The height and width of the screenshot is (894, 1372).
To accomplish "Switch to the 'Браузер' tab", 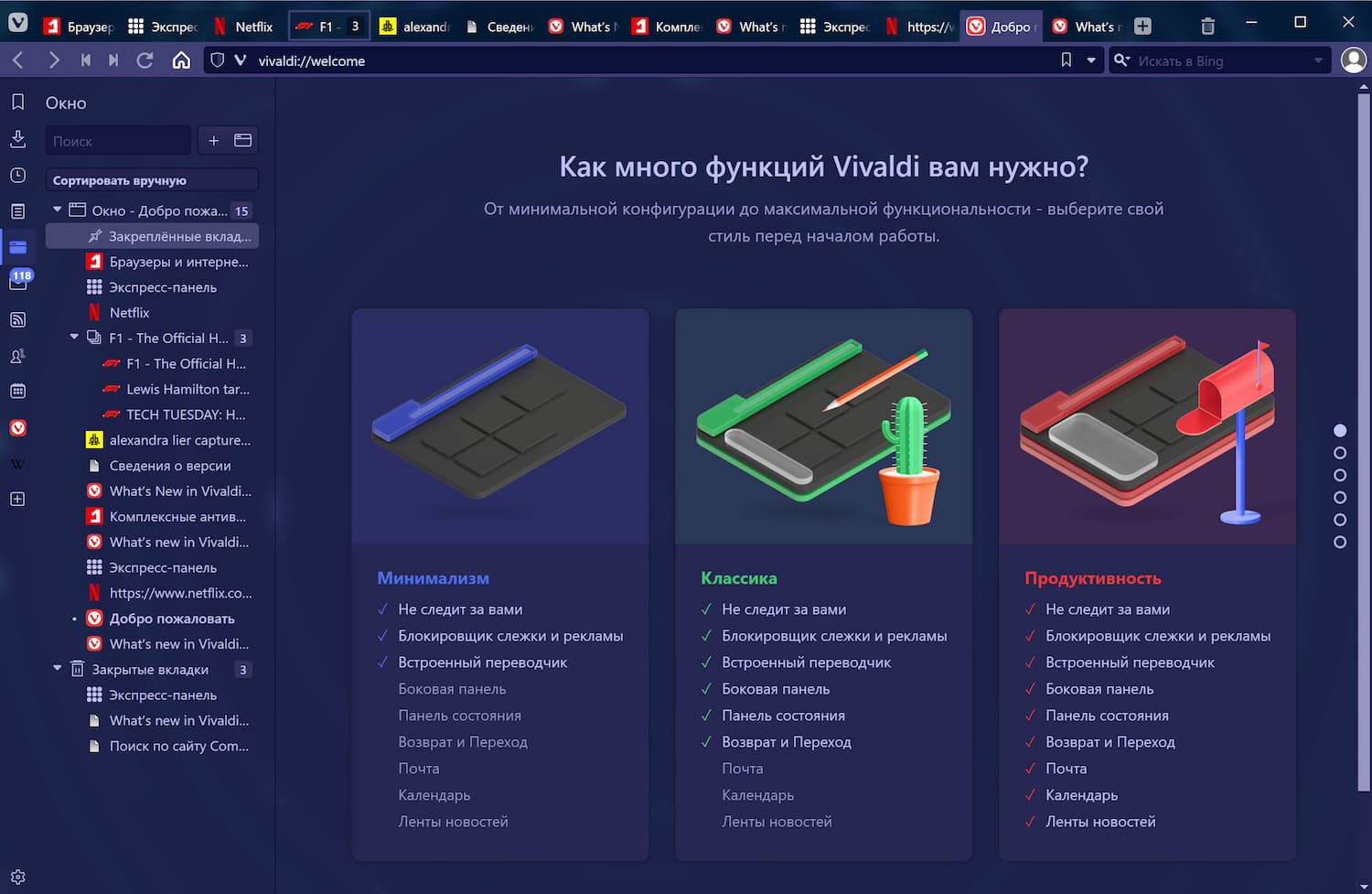I will 79,27.
